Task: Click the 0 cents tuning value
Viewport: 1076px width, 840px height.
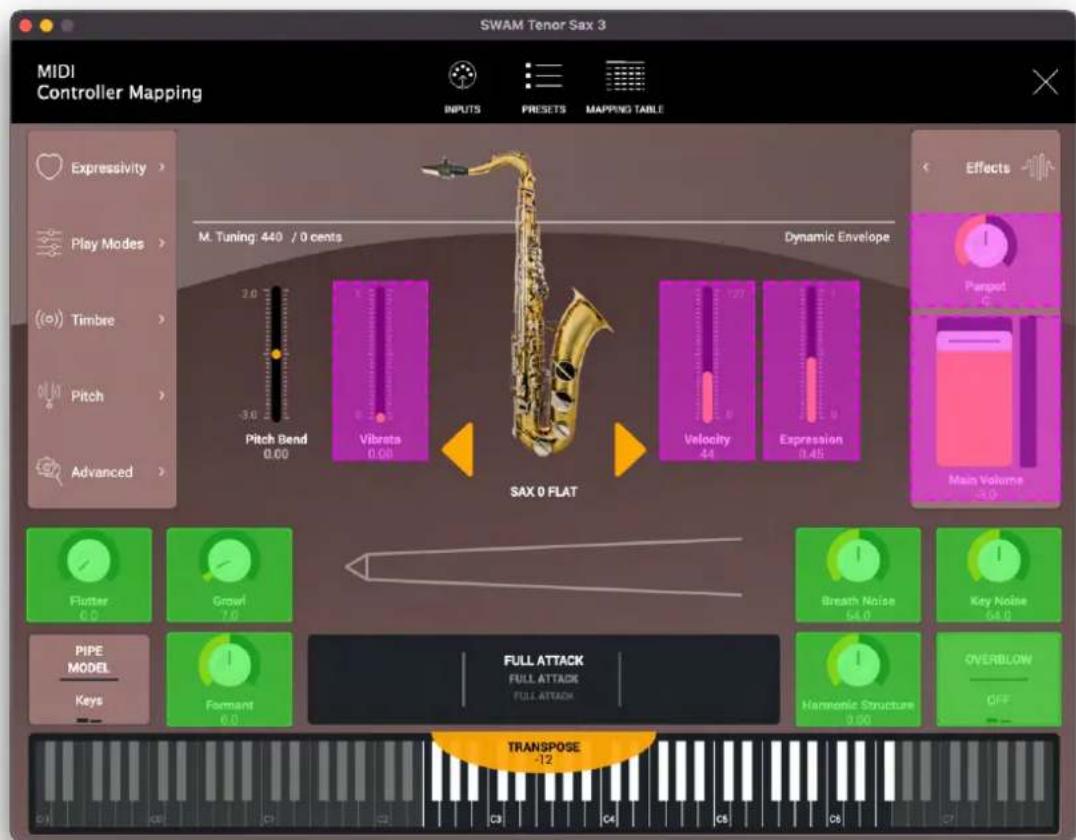Action: tap(320, 237)
